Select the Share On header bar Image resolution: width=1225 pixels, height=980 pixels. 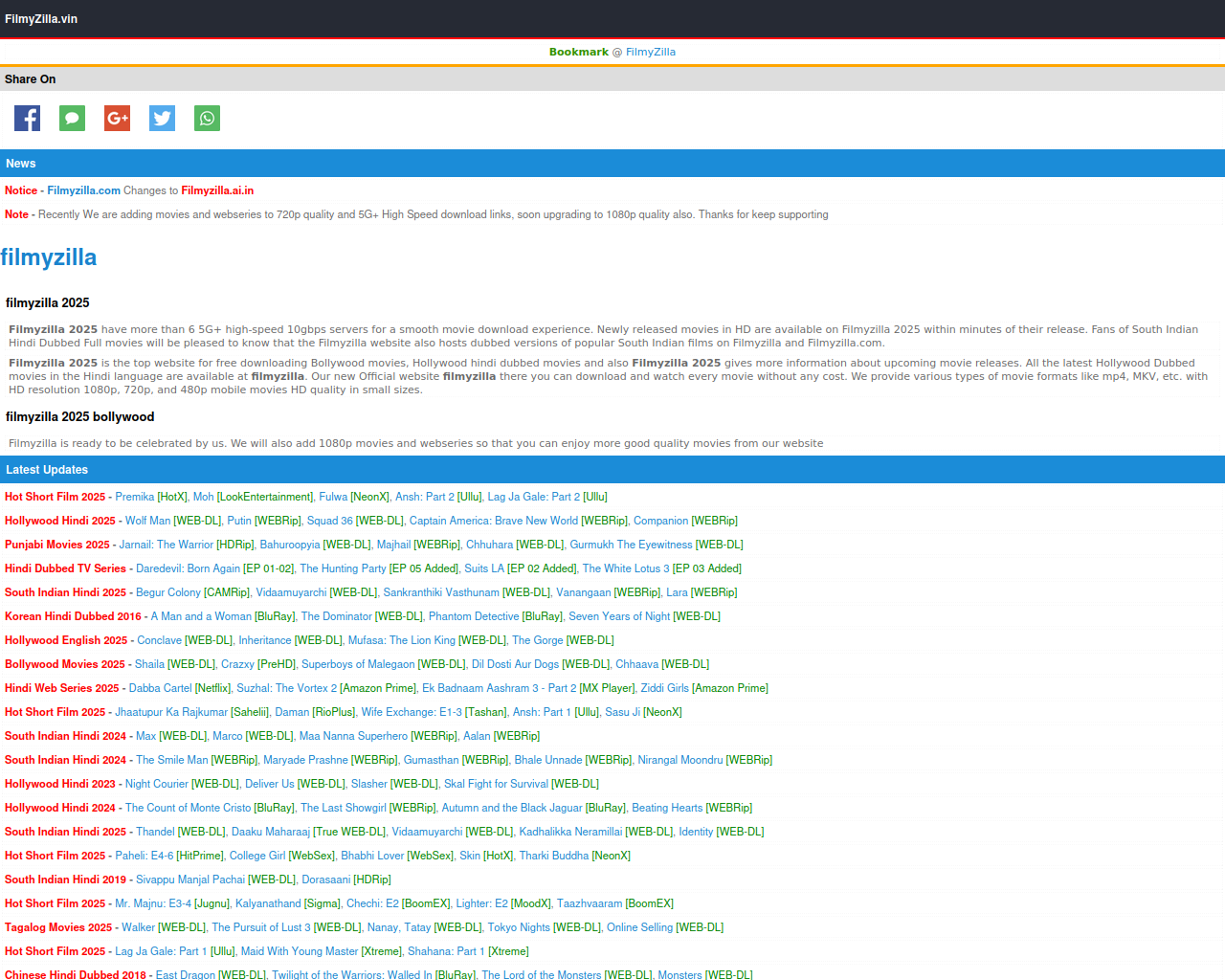(612, 79)
